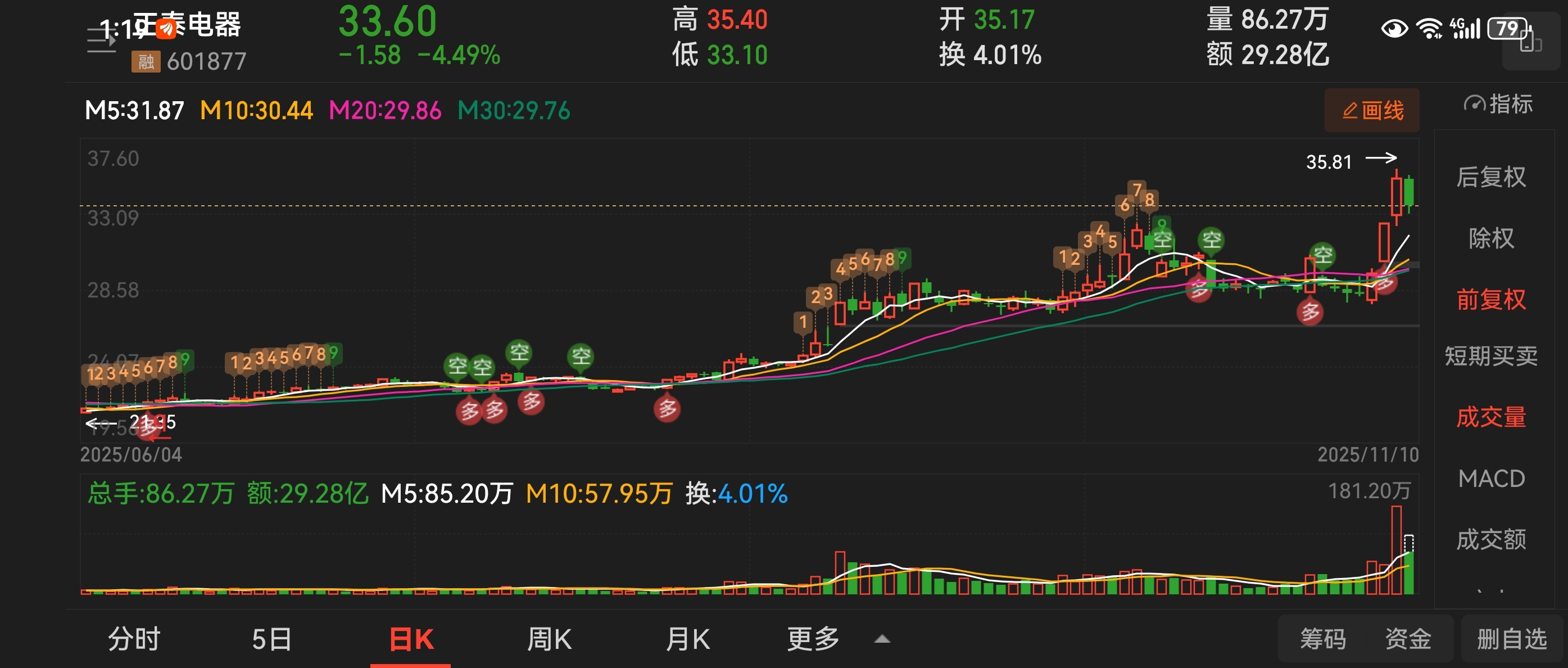The height and width of the screenshot is (668, 1568).
Task: Switch to 除权 price mode
Action: coord(1490,238)
